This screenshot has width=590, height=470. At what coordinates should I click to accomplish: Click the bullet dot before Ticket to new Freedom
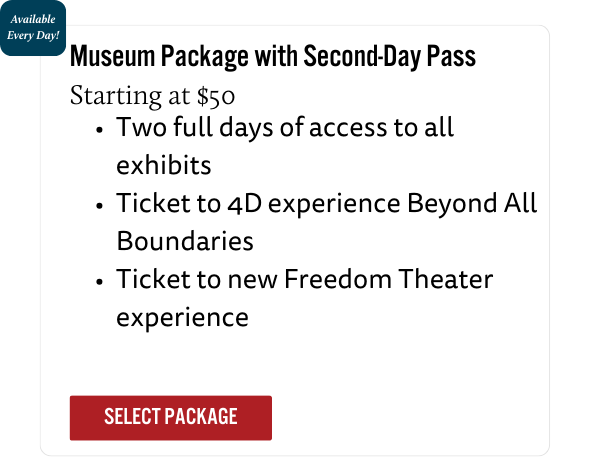pyautogui.click(x=99, y=282)
